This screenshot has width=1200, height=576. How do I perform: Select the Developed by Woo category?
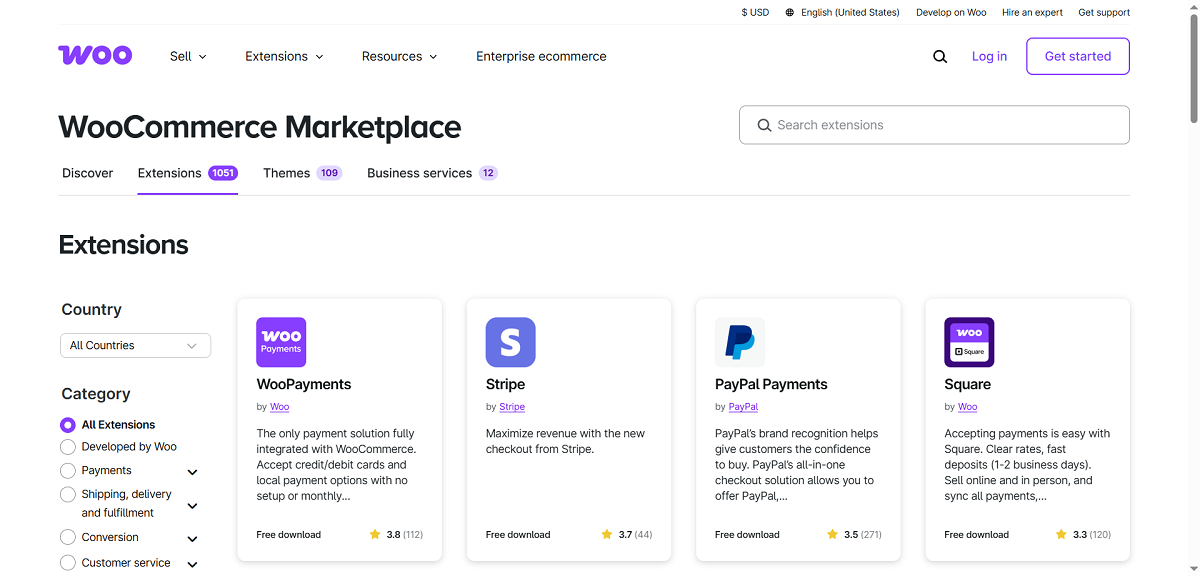68,447
